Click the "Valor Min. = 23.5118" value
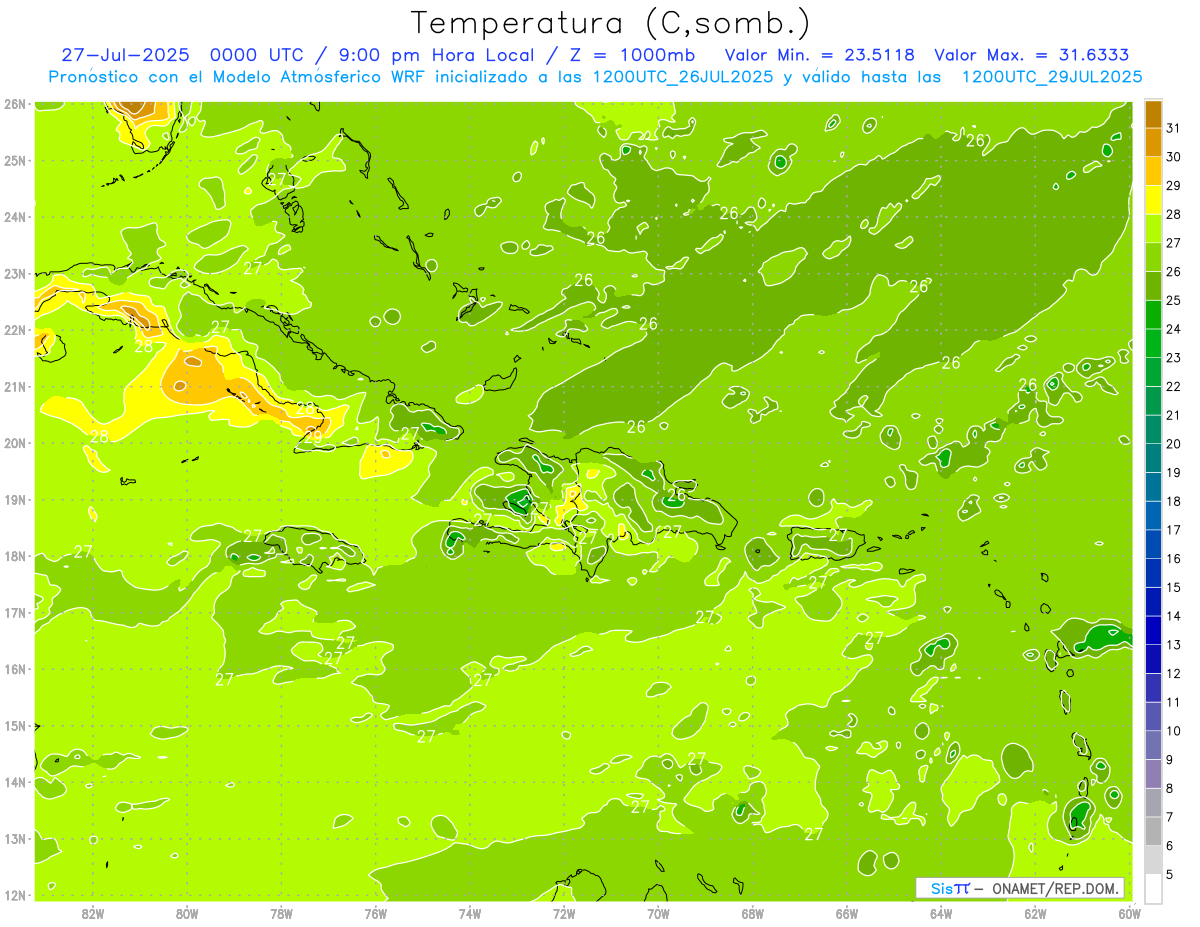The image size is (1200, 927). point(820,55)
